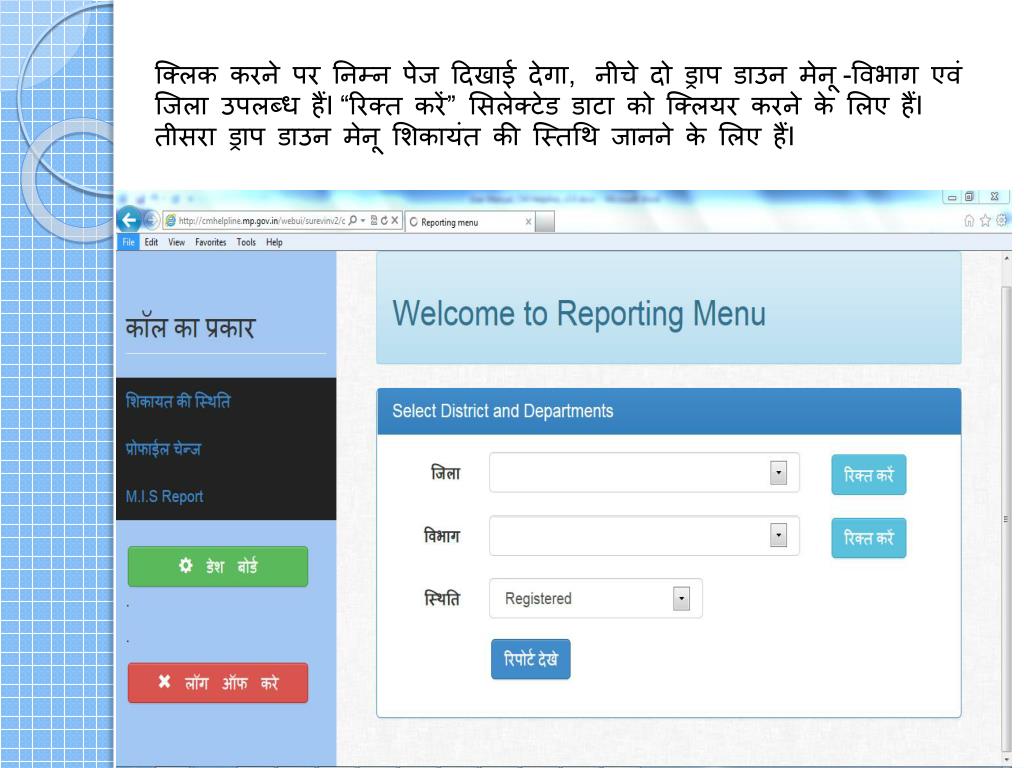
Task: Click the red लॉग ऑफ करे button
Action: pos(218,683)
